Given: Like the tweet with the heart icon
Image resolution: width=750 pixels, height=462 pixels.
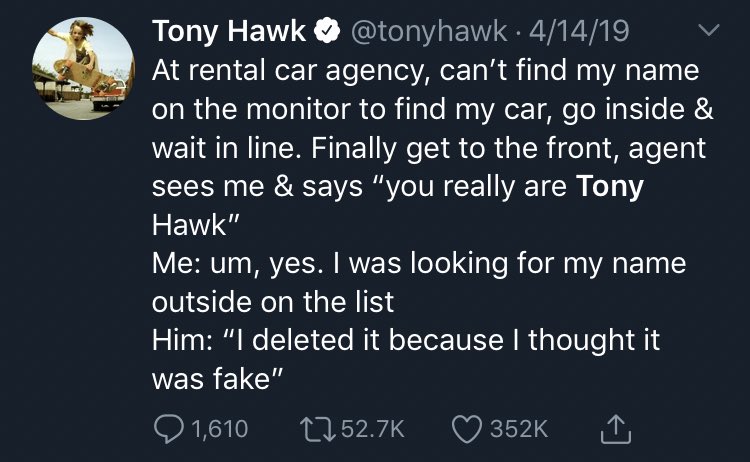Looking at the screenshot, I should (467, 429).
